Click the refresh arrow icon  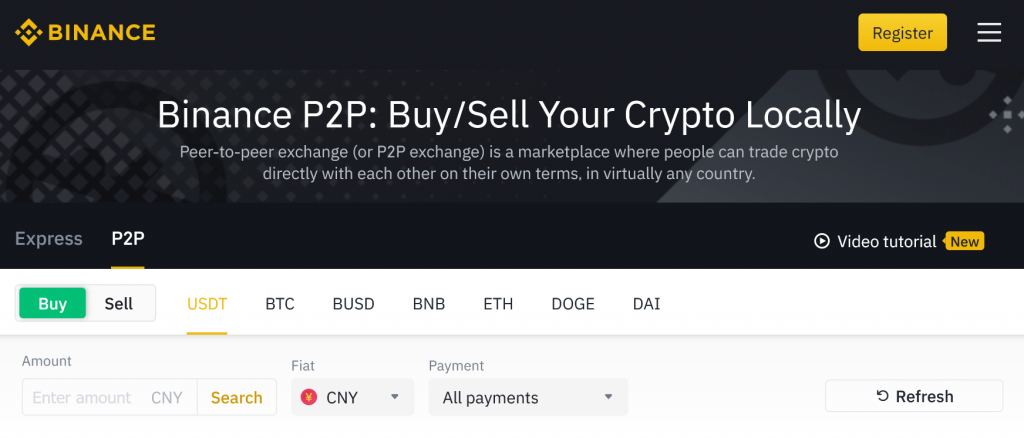(x=882, y=396)
